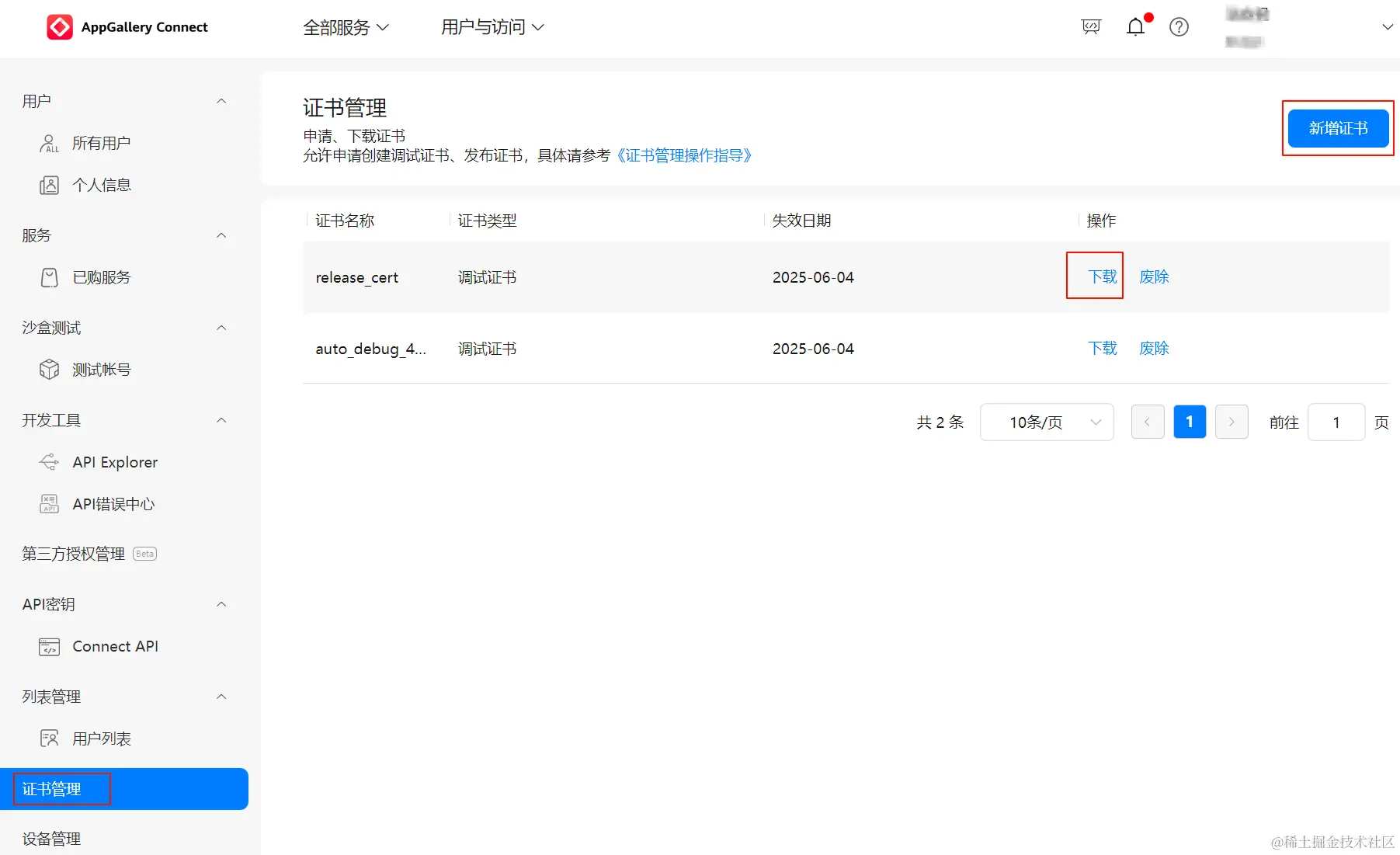Revoke the release_cert certificate via 废除
Screen dimensions: 1400x855
(1154, 277)
